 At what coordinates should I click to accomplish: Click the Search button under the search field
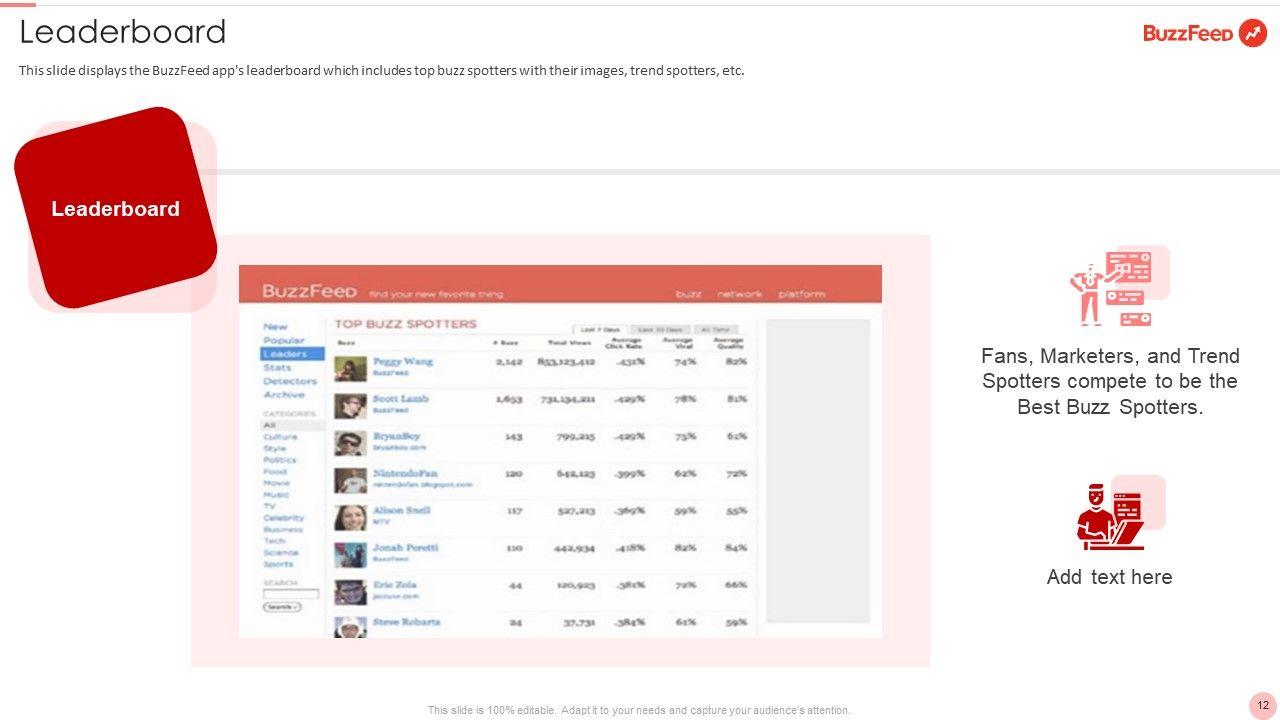point(282,607)
